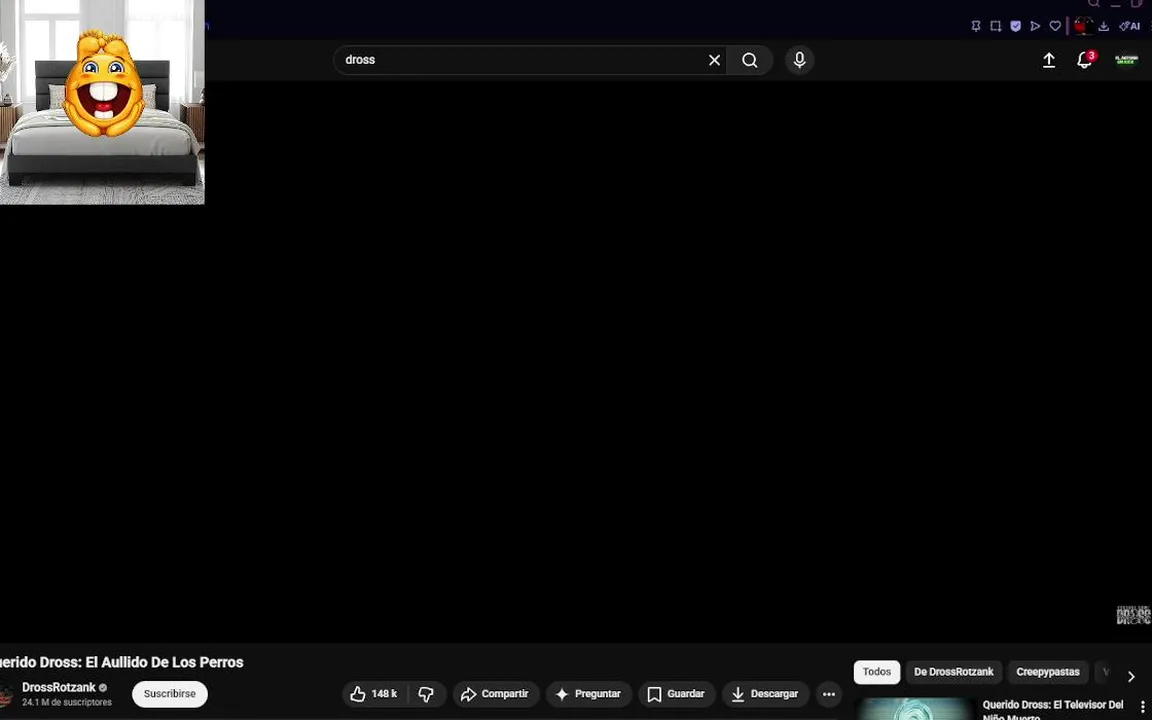Click the magnifier search button
Viewport: 1152px width, 720px height.
[x=749, y=60]
